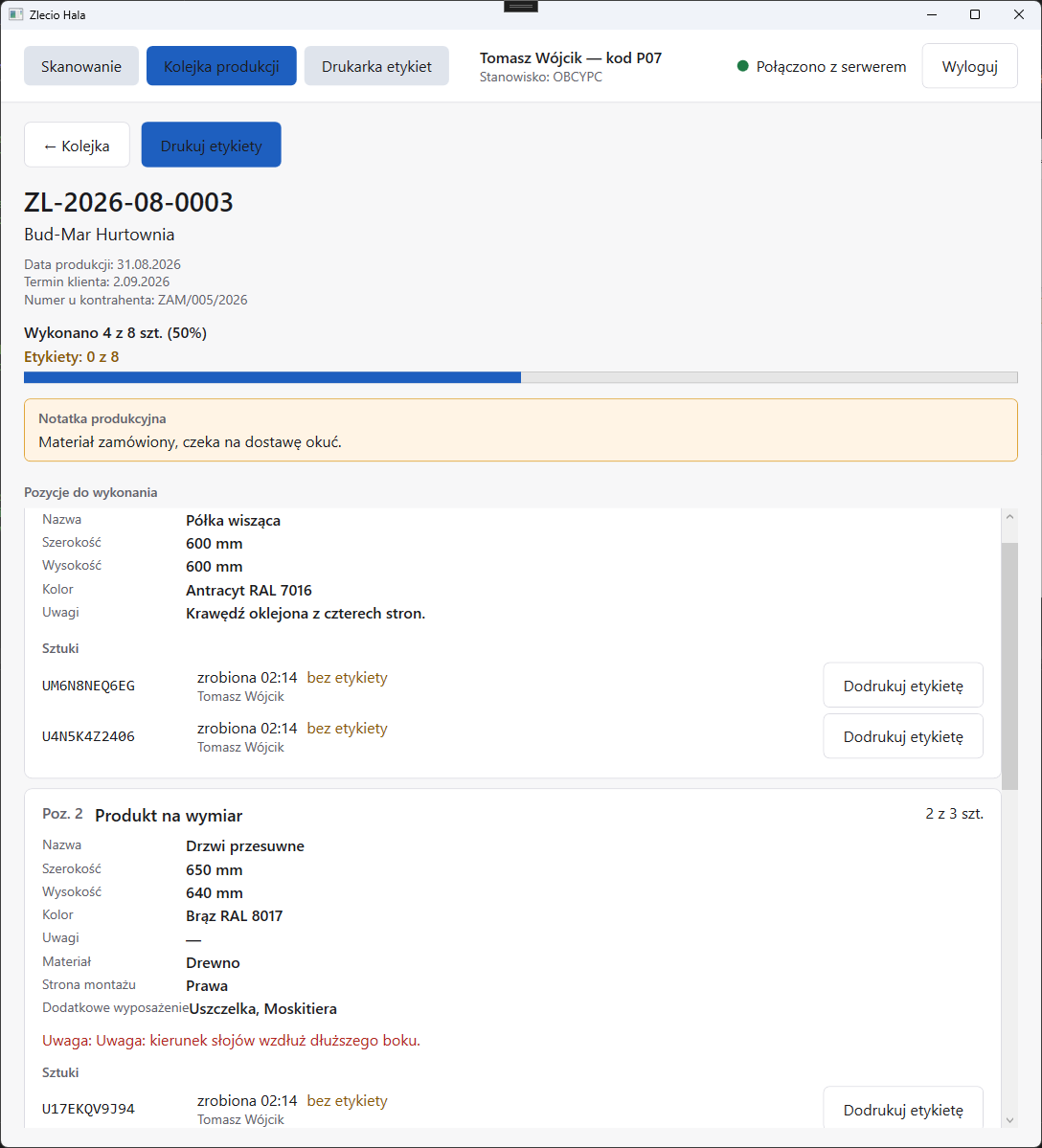Click the vertical scrollbar thumb in positions list
The height and width of the screenshot is (1148, 1042).
click(x=1009, y=666)
